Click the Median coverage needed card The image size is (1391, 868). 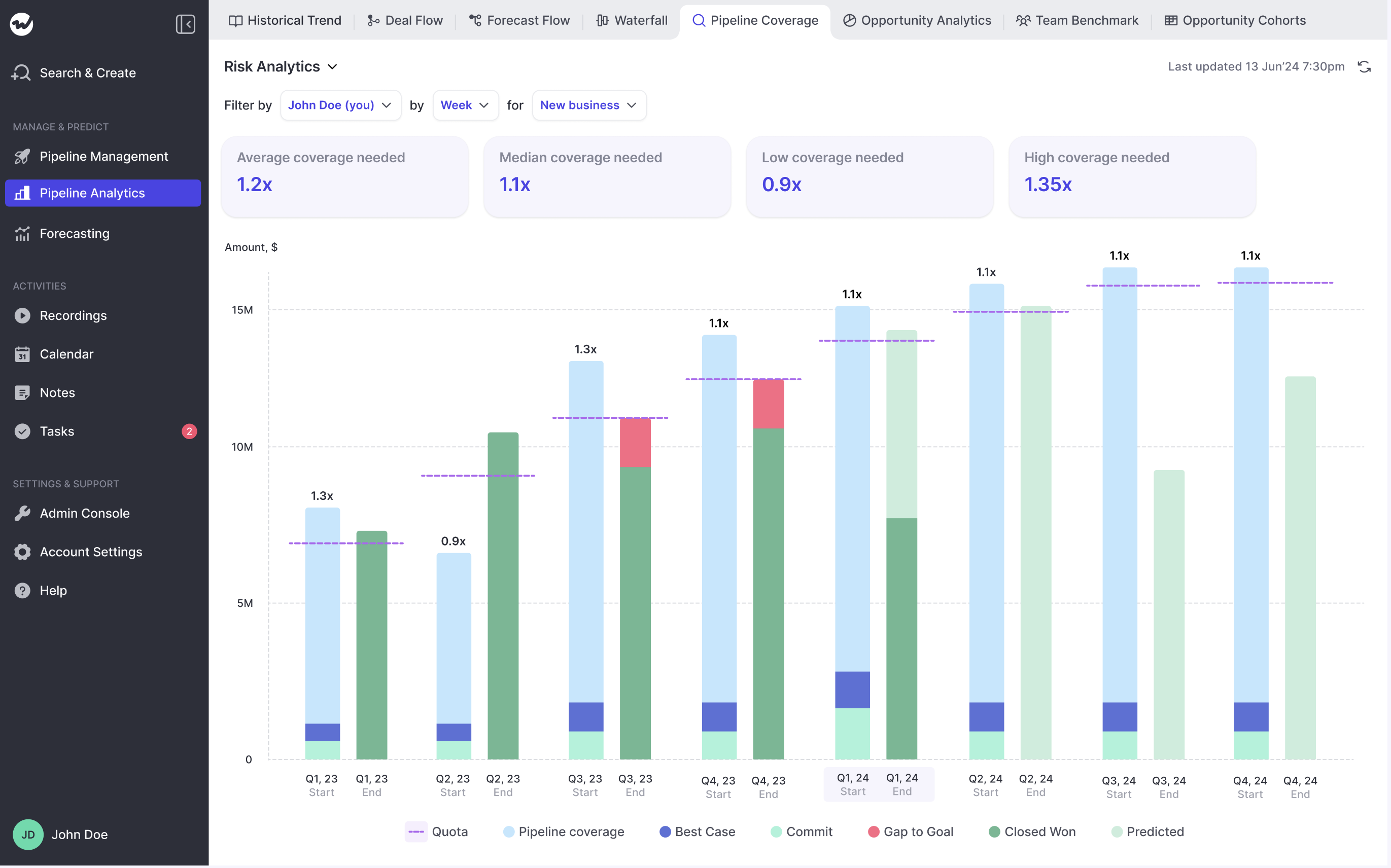pyautogui.click(x=607, y=176)
